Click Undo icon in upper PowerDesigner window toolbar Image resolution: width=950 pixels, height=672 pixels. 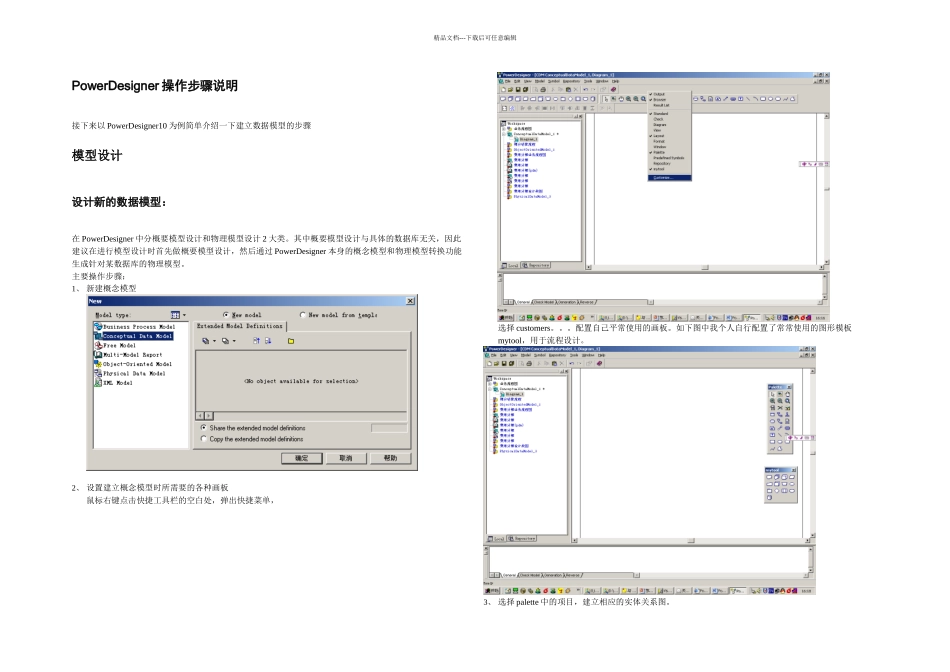[585, 89]
